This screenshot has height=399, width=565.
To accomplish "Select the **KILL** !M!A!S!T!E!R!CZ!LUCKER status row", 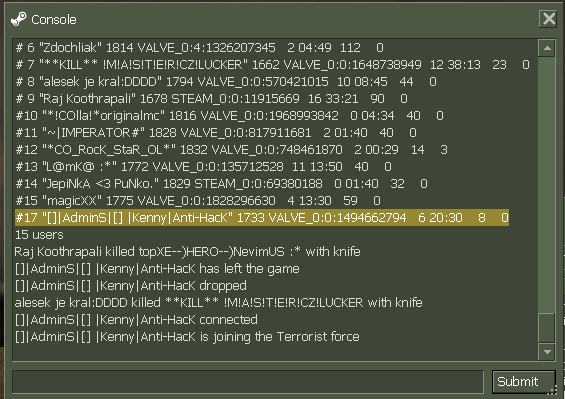I will [272, 65].
